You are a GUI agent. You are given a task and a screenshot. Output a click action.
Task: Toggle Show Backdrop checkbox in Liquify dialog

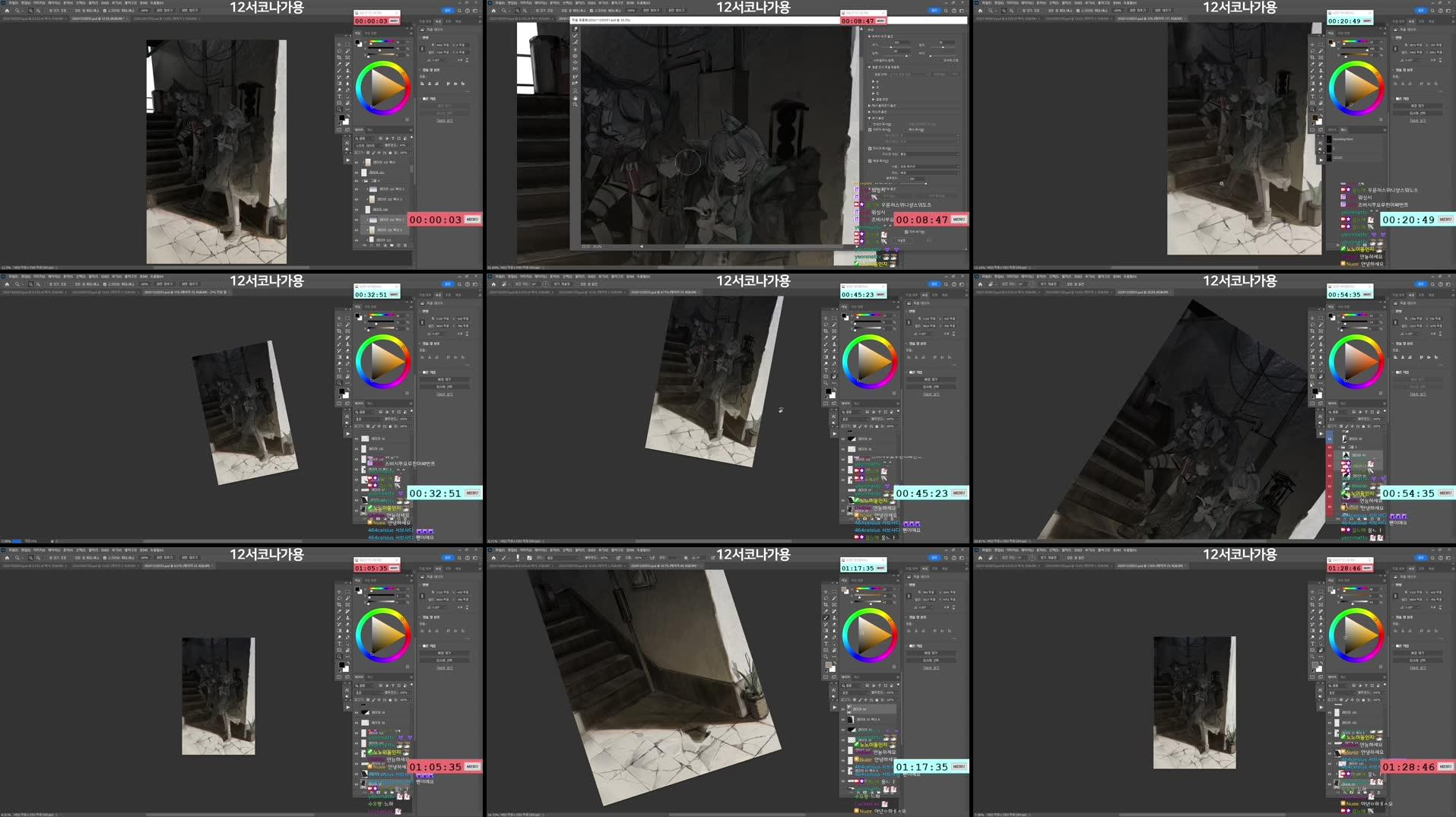click(x=870, y=161)
